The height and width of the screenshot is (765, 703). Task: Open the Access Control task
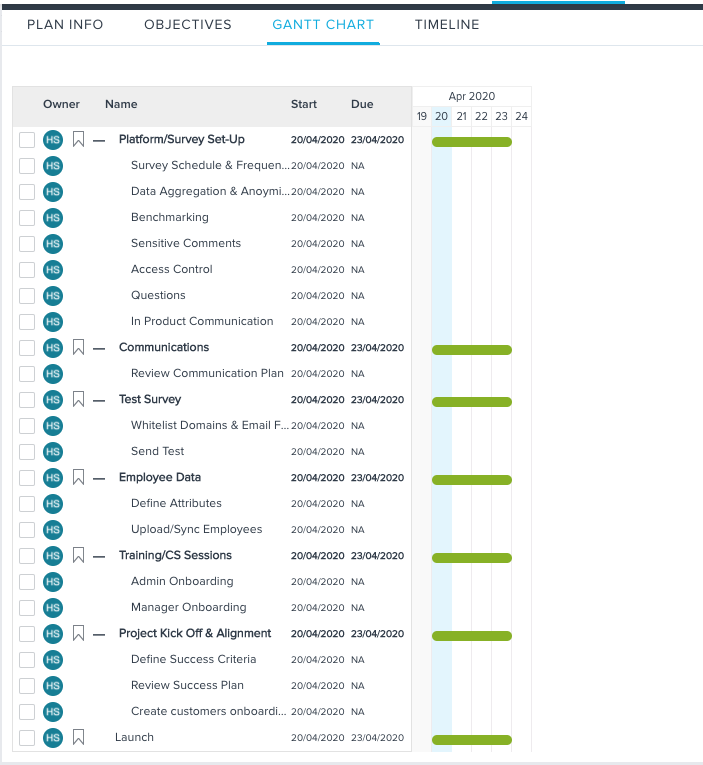[172, 269]
